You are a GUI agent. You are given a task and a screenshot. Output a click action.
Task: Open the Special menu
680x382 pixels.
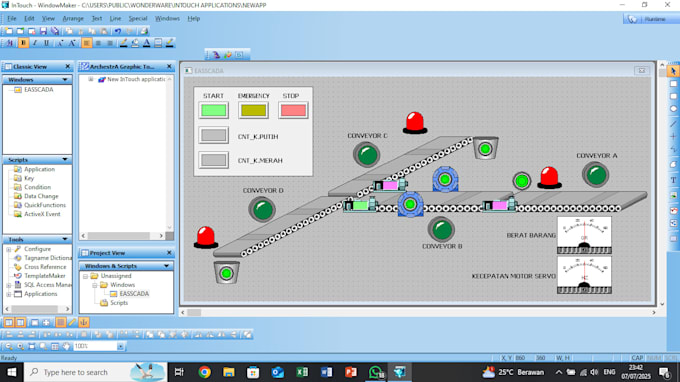click(x=138, y=18)
